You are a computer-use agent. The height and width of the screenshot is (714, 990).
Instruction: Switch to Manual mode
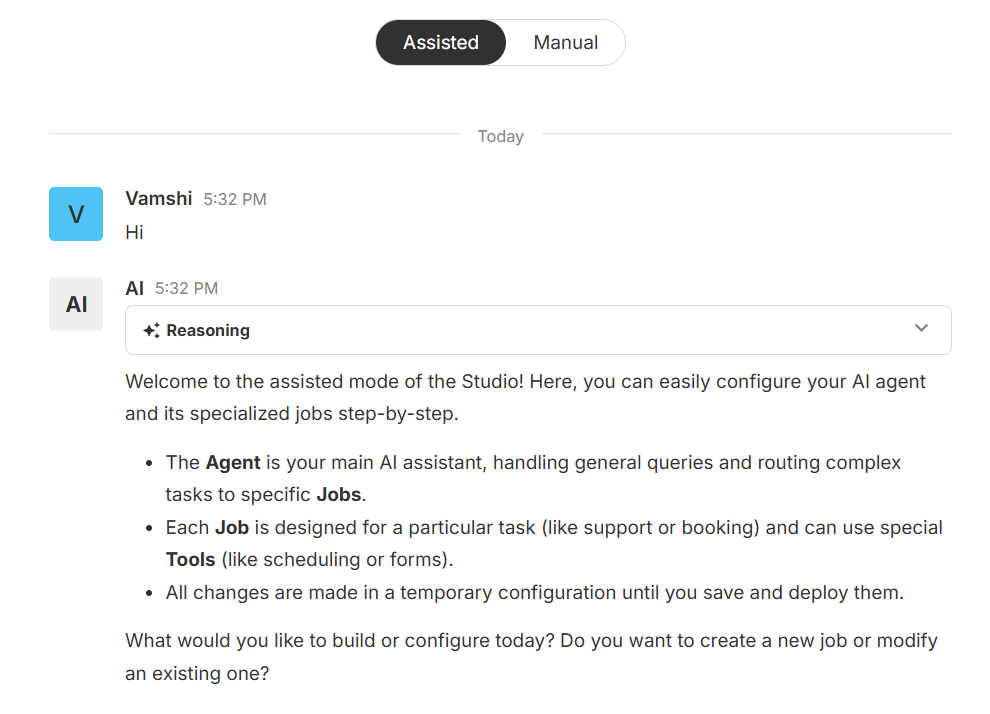tap(565, 43)
